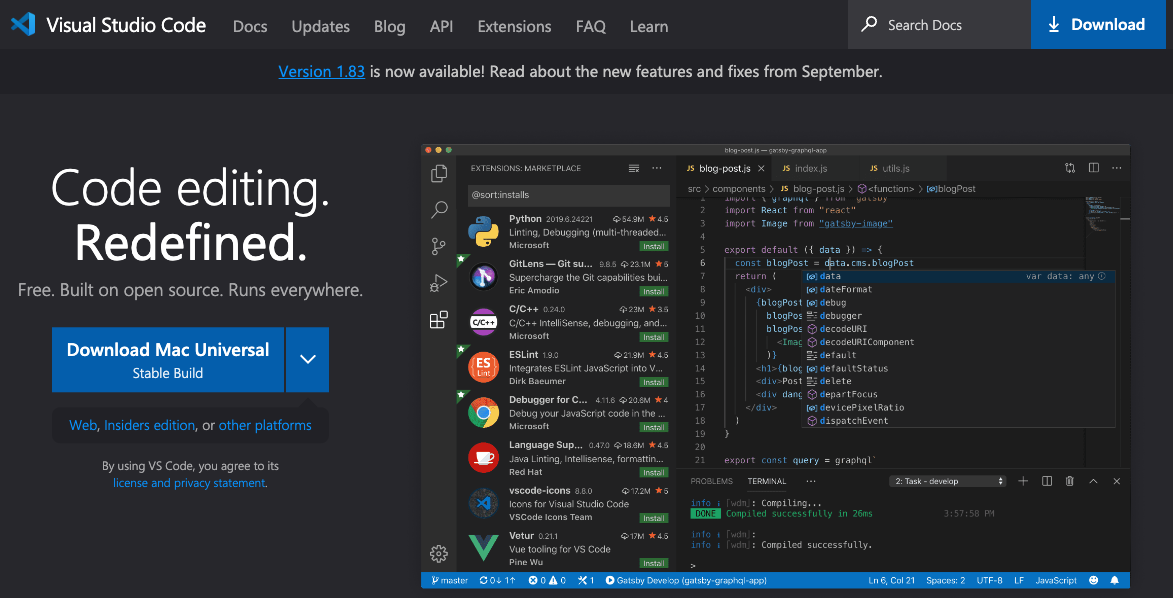This screenshot has height=598, width=1173.
Task: Click 'Spaces: 2' in status bar
Action: point(945,580)
